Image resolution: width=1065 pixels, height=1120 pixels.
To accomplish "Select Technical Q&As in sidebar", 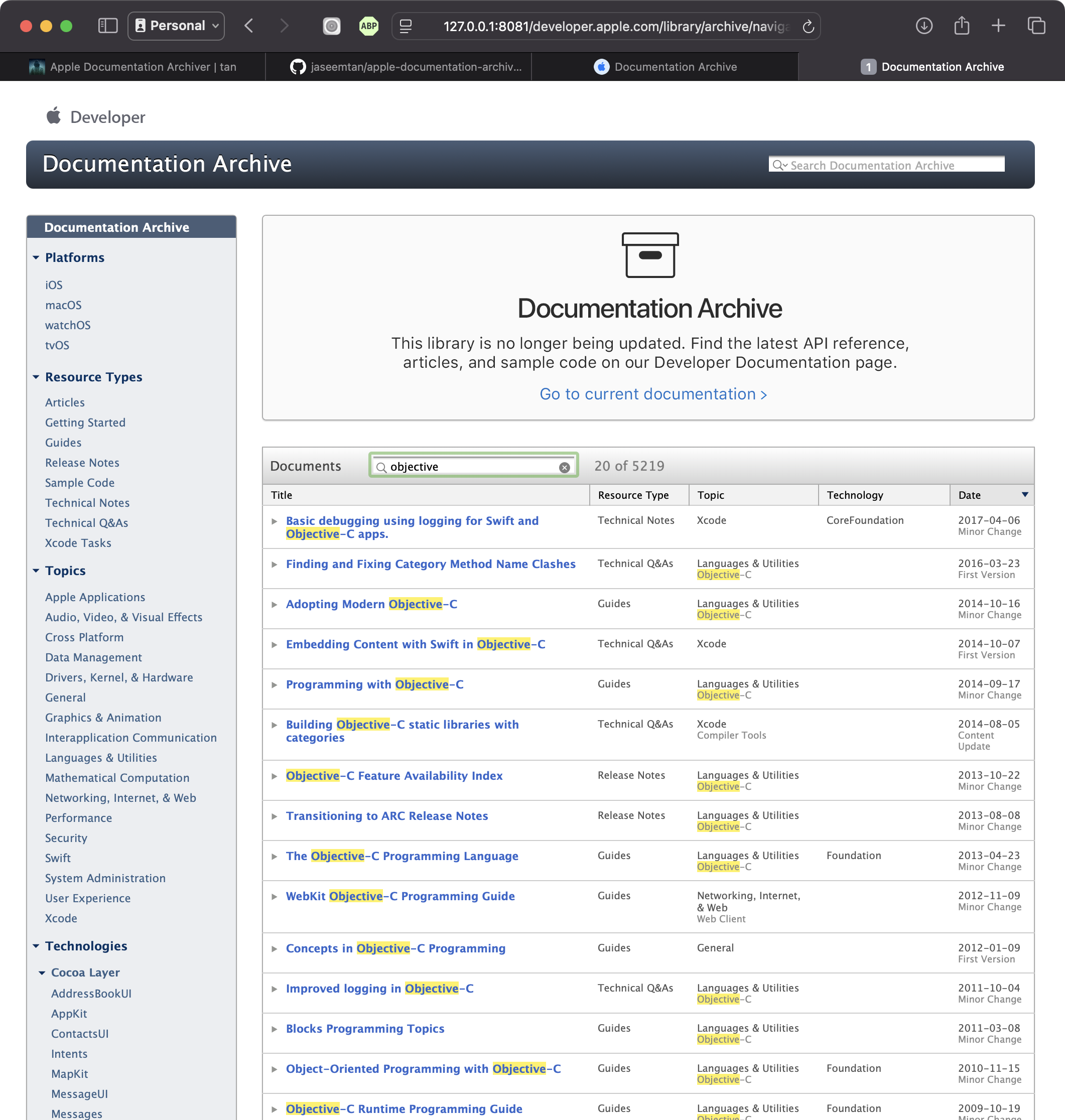I will tap(87, 523).
